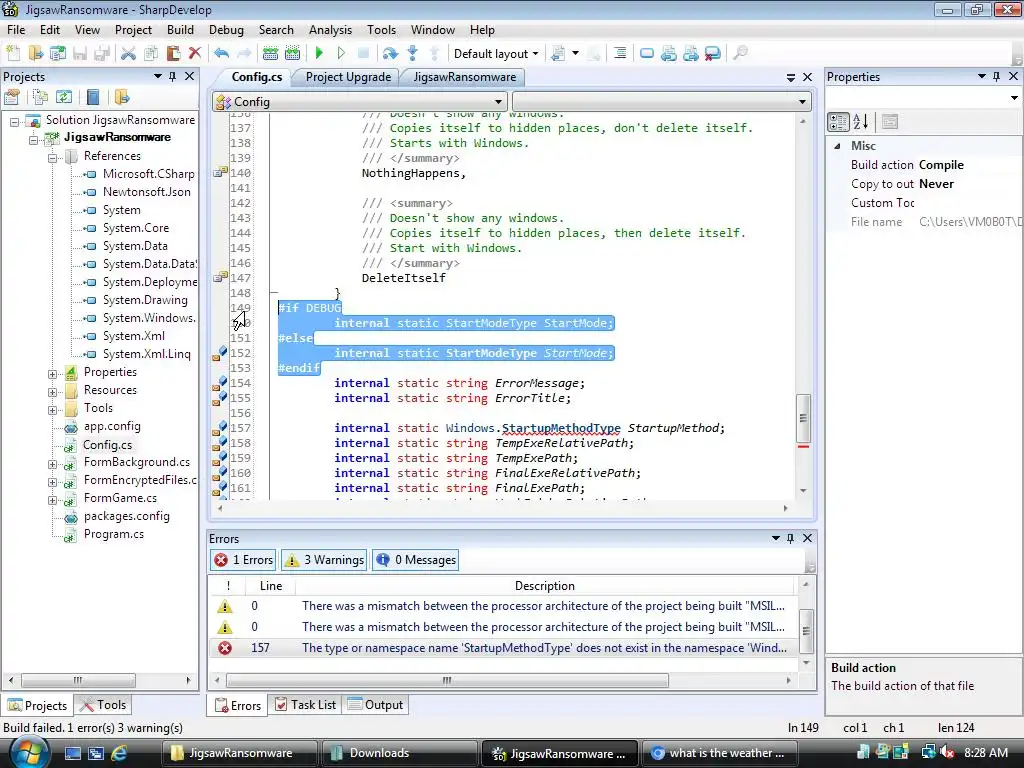Click the Clear Bookmarks toolbar icon
This screenshot has height=768, width=1024.
point(712,54)
